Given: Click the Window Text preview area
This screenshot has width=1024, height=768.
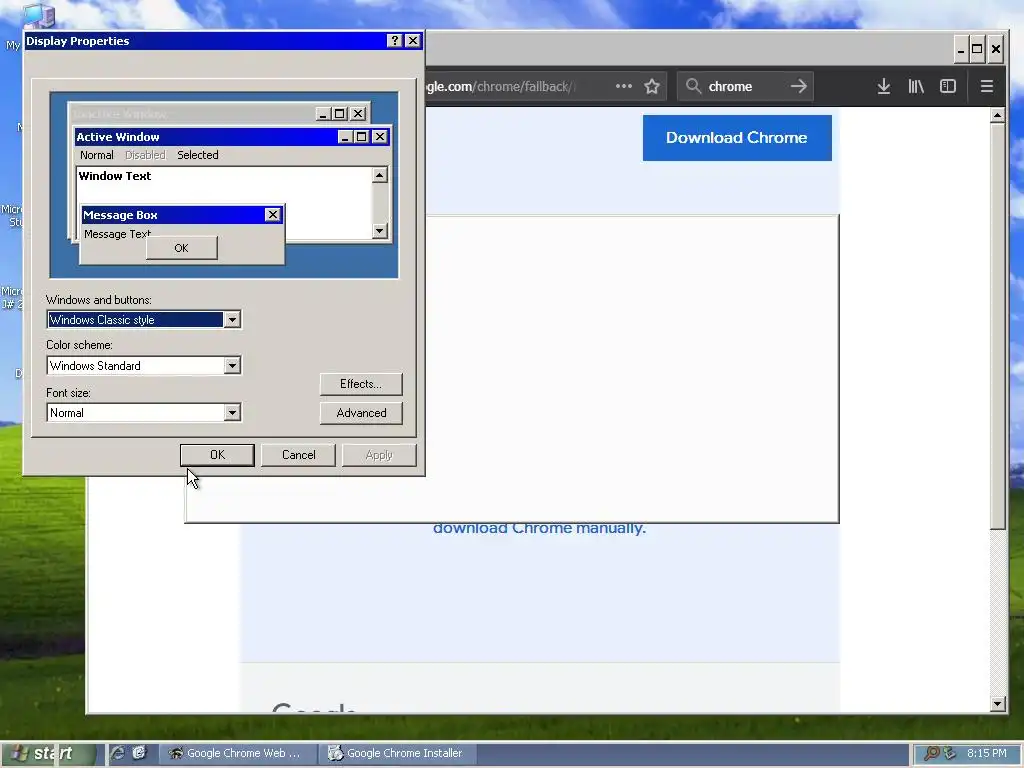Looking at the screenshot, I should pyautogui.click(x=224, y=203).
